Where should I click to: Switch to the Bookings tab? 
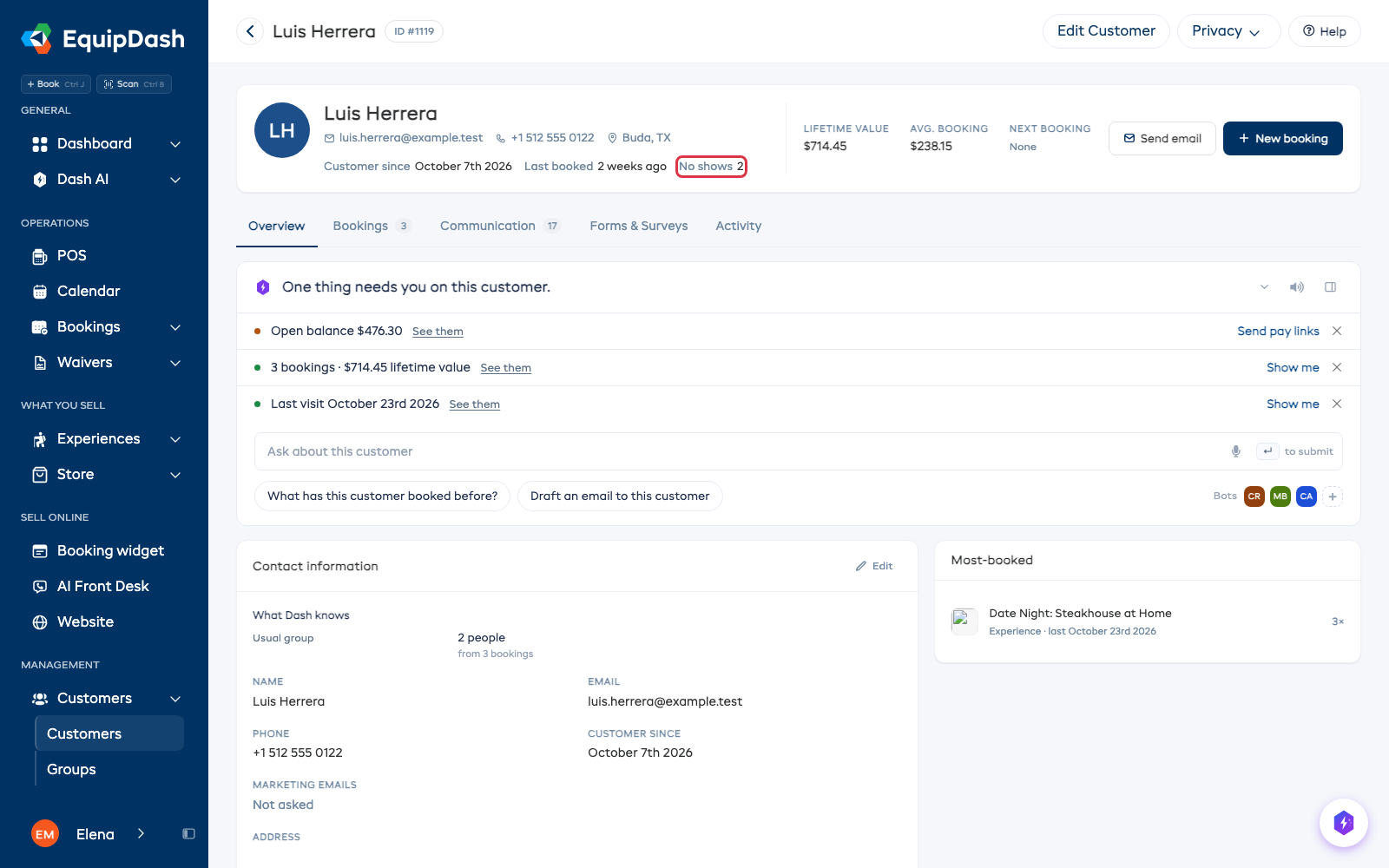[371, 226]
